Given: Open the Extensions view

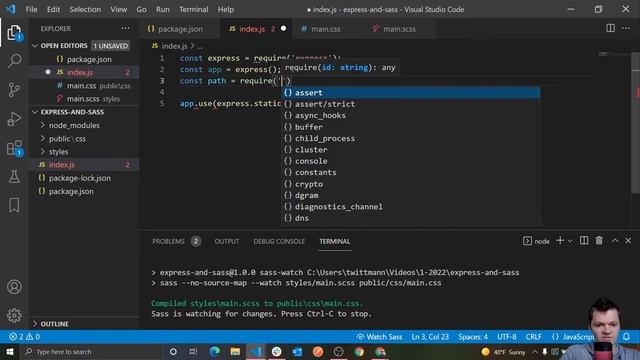Looking at the screenshot, I should coord(14,148).
